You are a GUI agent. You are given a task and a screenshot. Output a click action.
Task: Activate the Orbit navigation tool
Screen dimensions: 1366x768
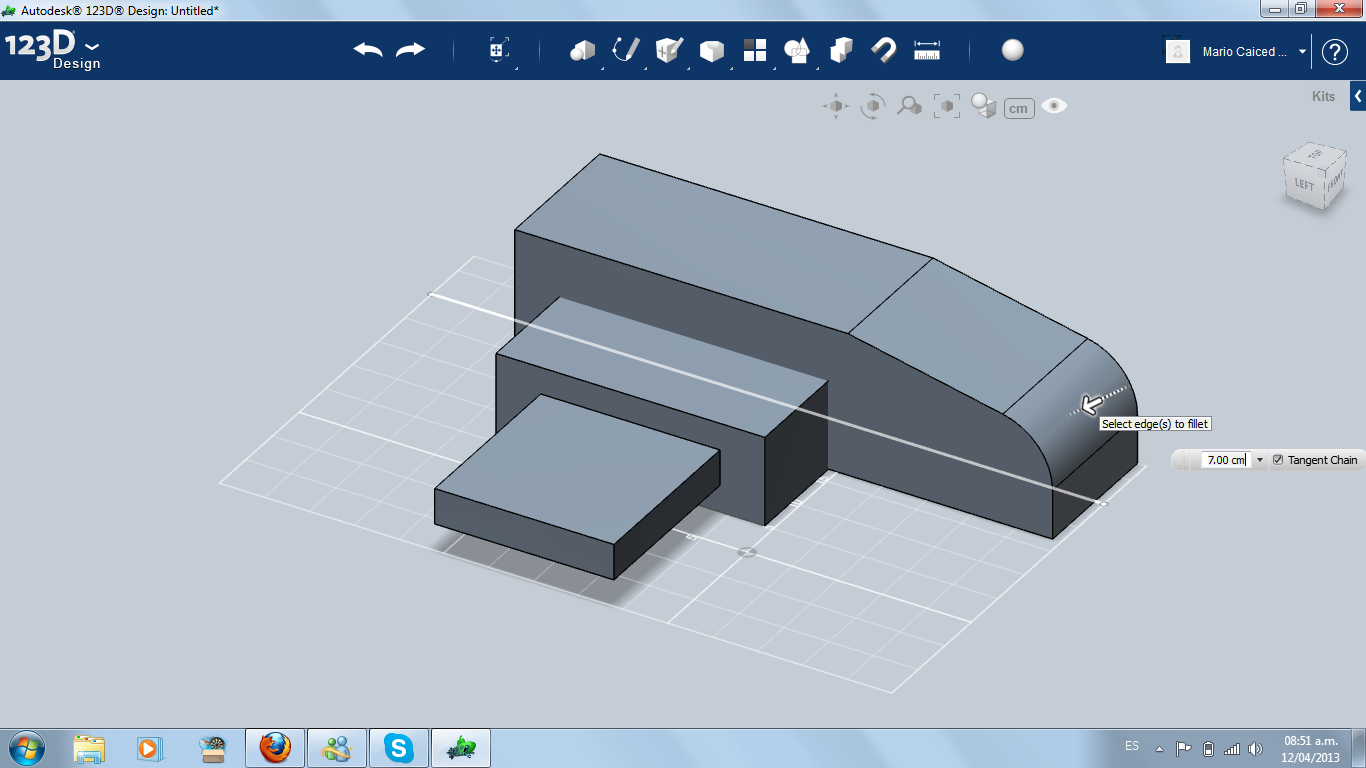coord(873,106)
